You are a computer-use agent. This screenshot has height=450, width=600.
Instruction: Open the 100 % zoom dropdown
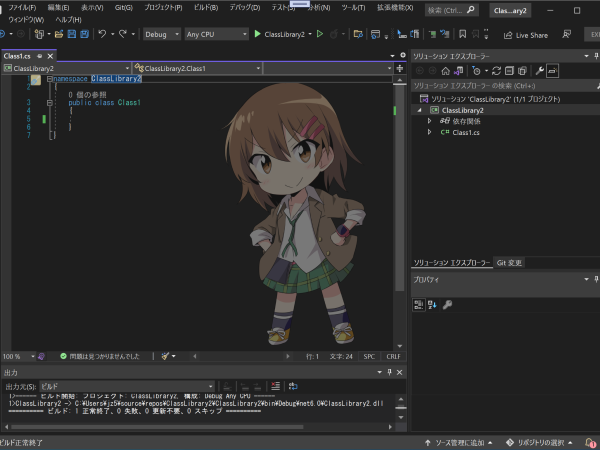(x=19, y=356)
